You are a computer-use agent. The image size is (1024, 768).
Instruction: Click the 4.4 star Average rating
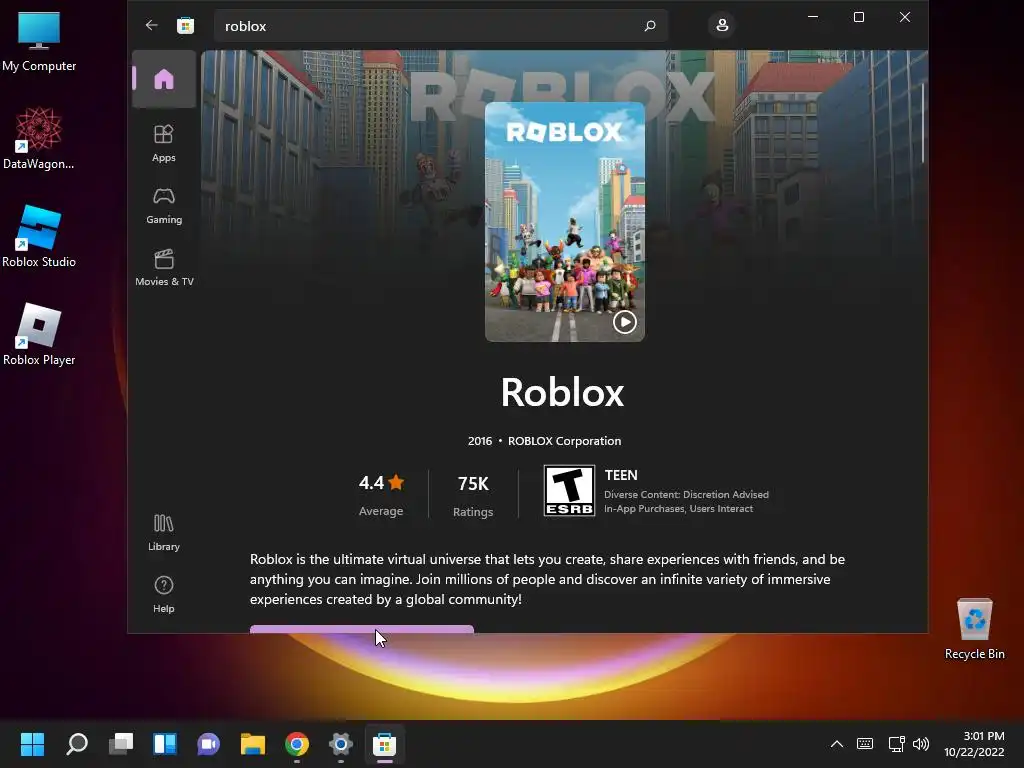click(x=381, y=494)
